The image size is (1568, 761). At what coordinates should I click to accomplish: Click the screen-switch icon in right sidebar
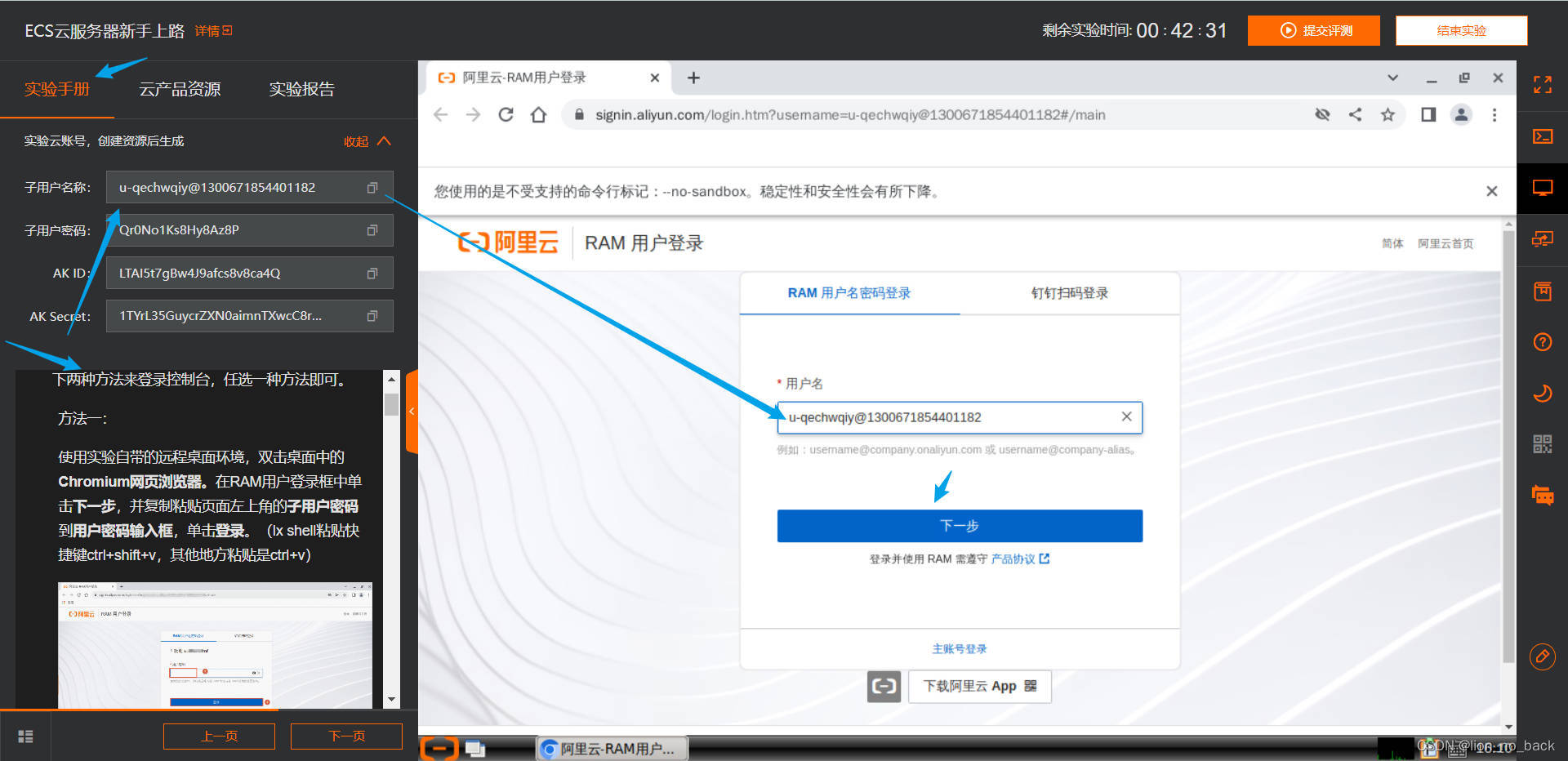[x=1542, y=239]
